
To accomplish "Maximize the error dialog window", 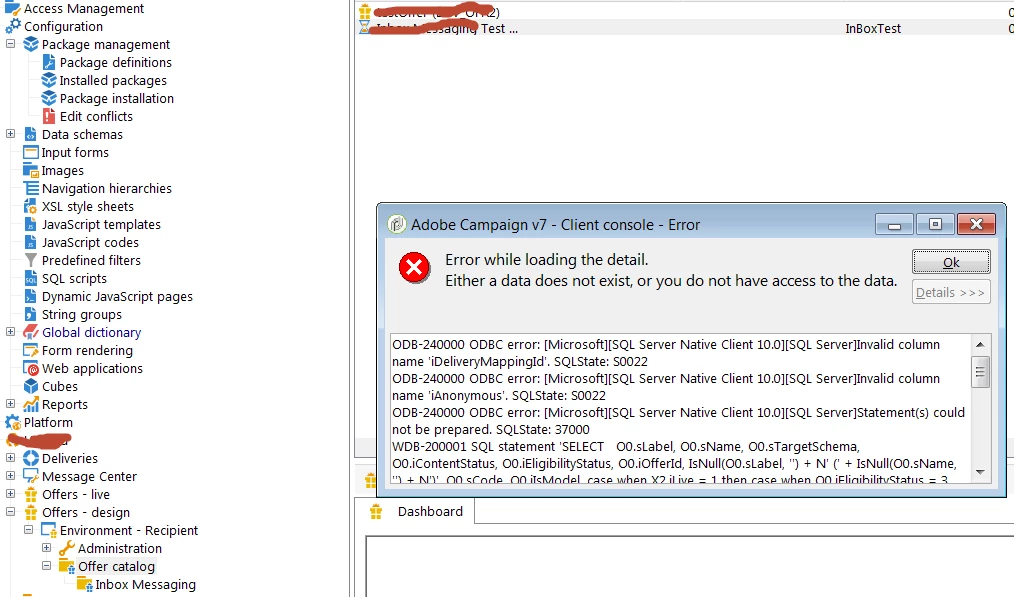I will (x=935, y=224).
